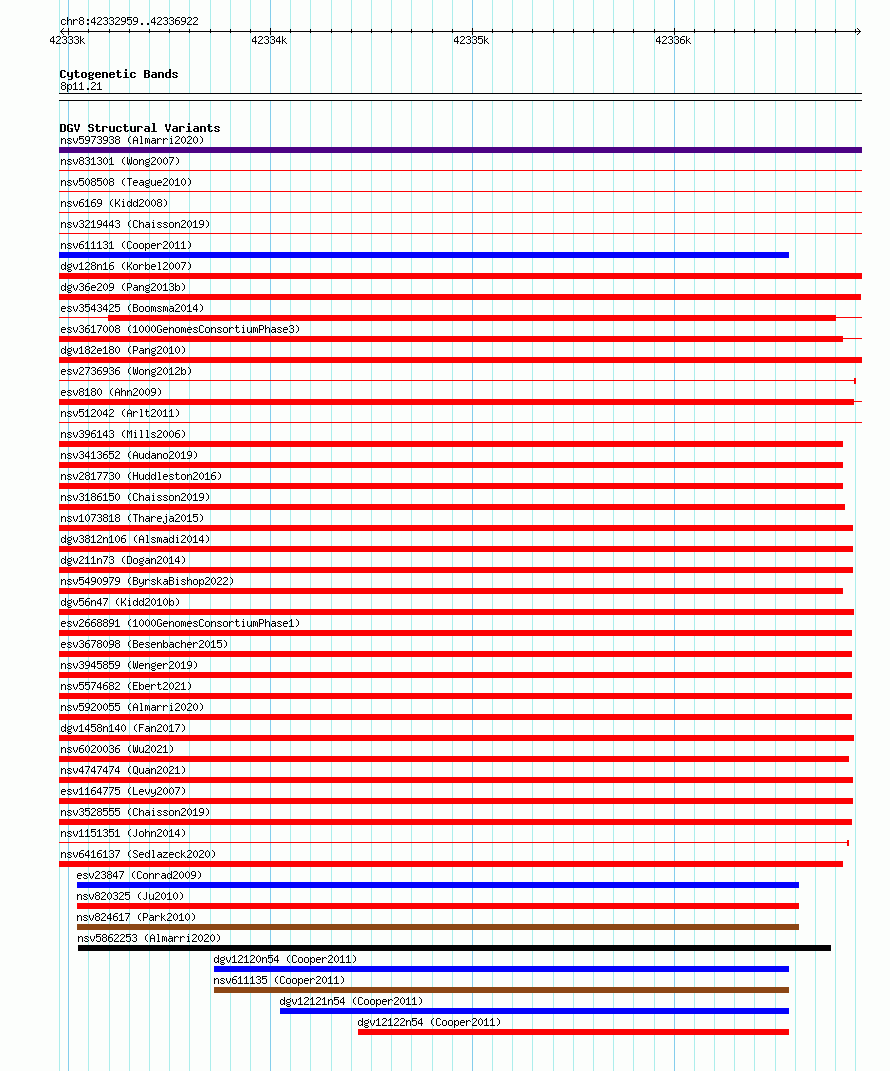Click nsv4747474 (Quan2021) label
This screenshot has height=1071, width=890.
pos(123,770)
